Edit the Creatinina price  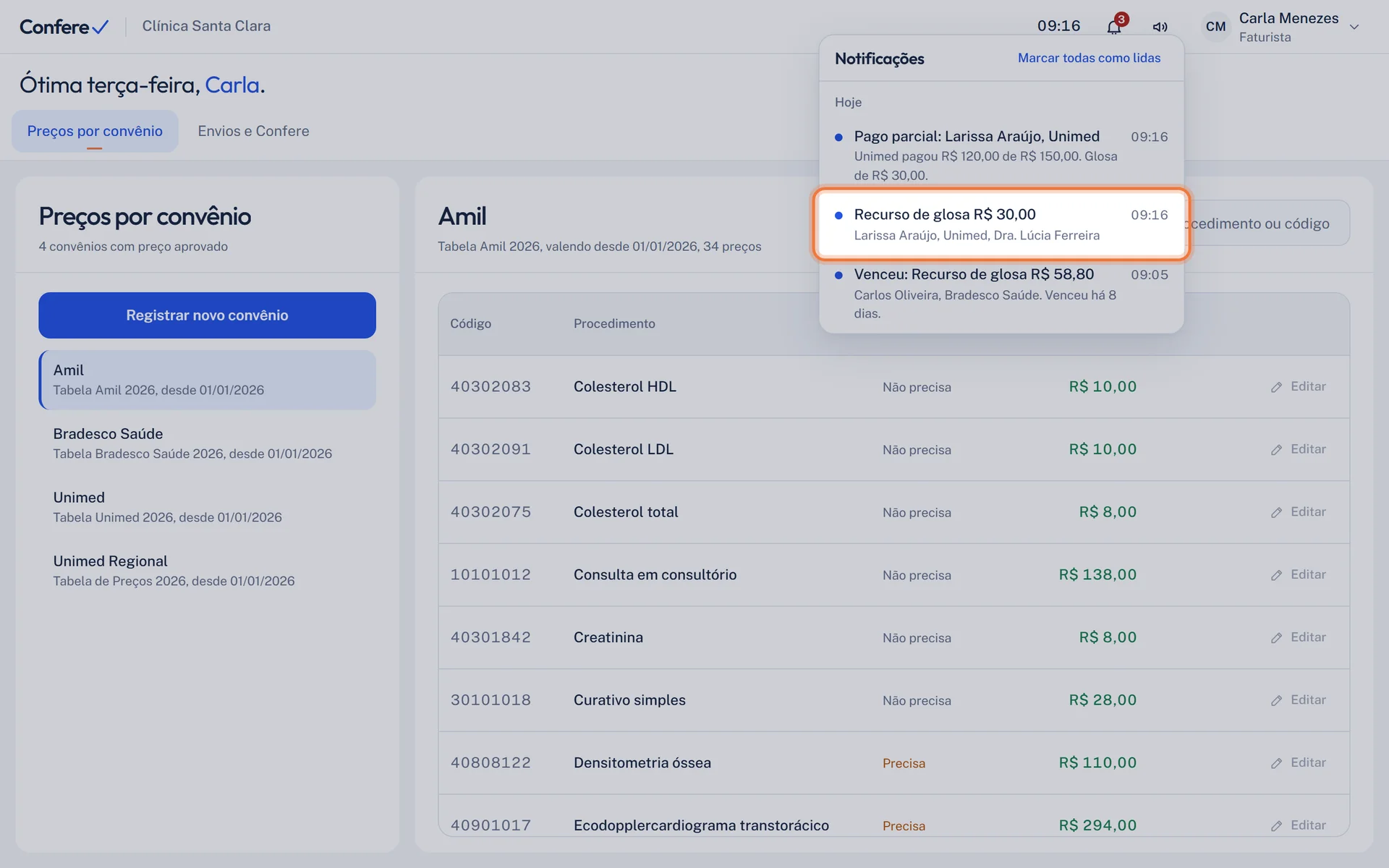[1299, 637]
